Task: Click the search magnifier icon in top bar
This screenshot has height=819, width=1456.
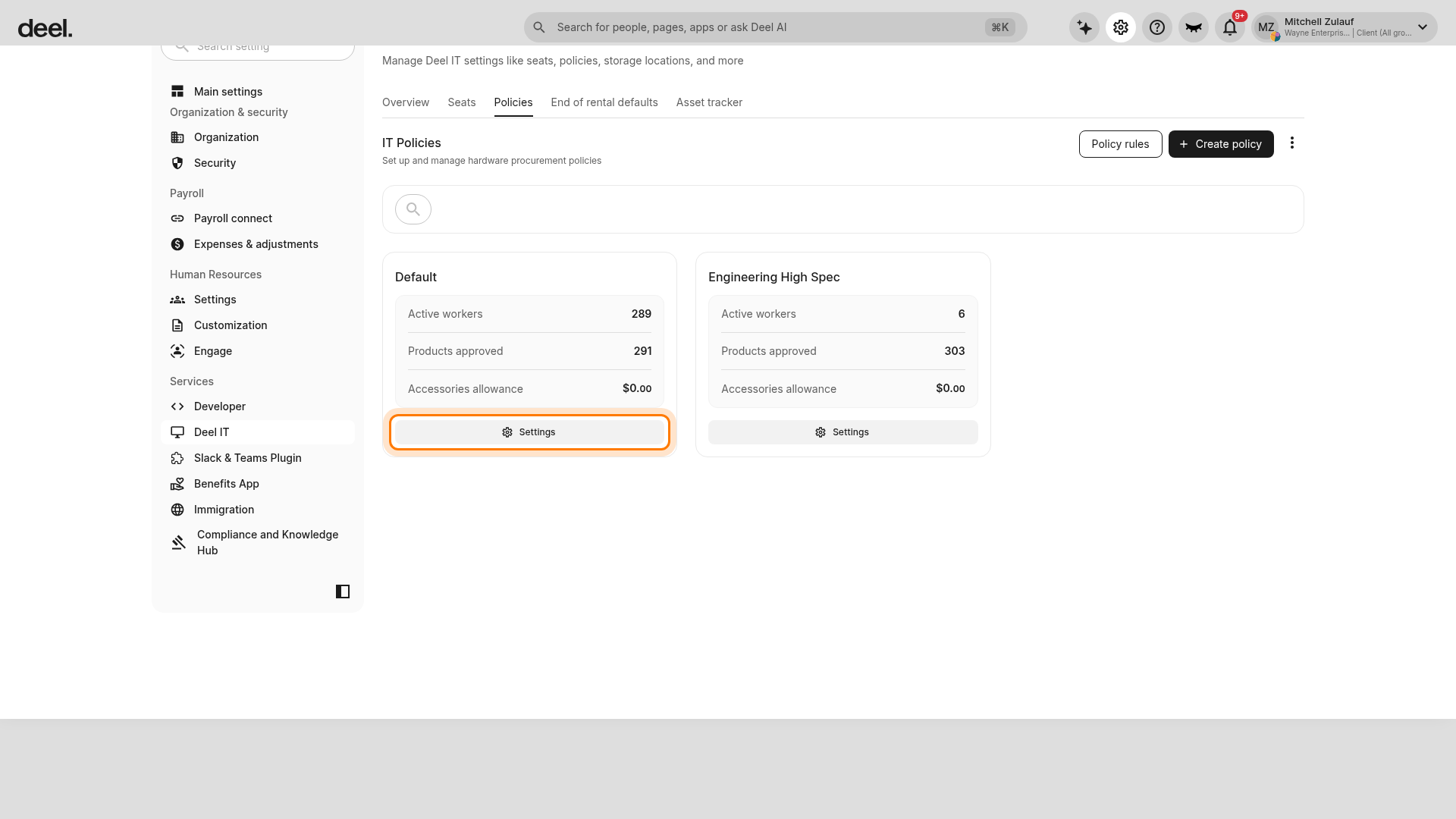Action: [x=539, y=27]
